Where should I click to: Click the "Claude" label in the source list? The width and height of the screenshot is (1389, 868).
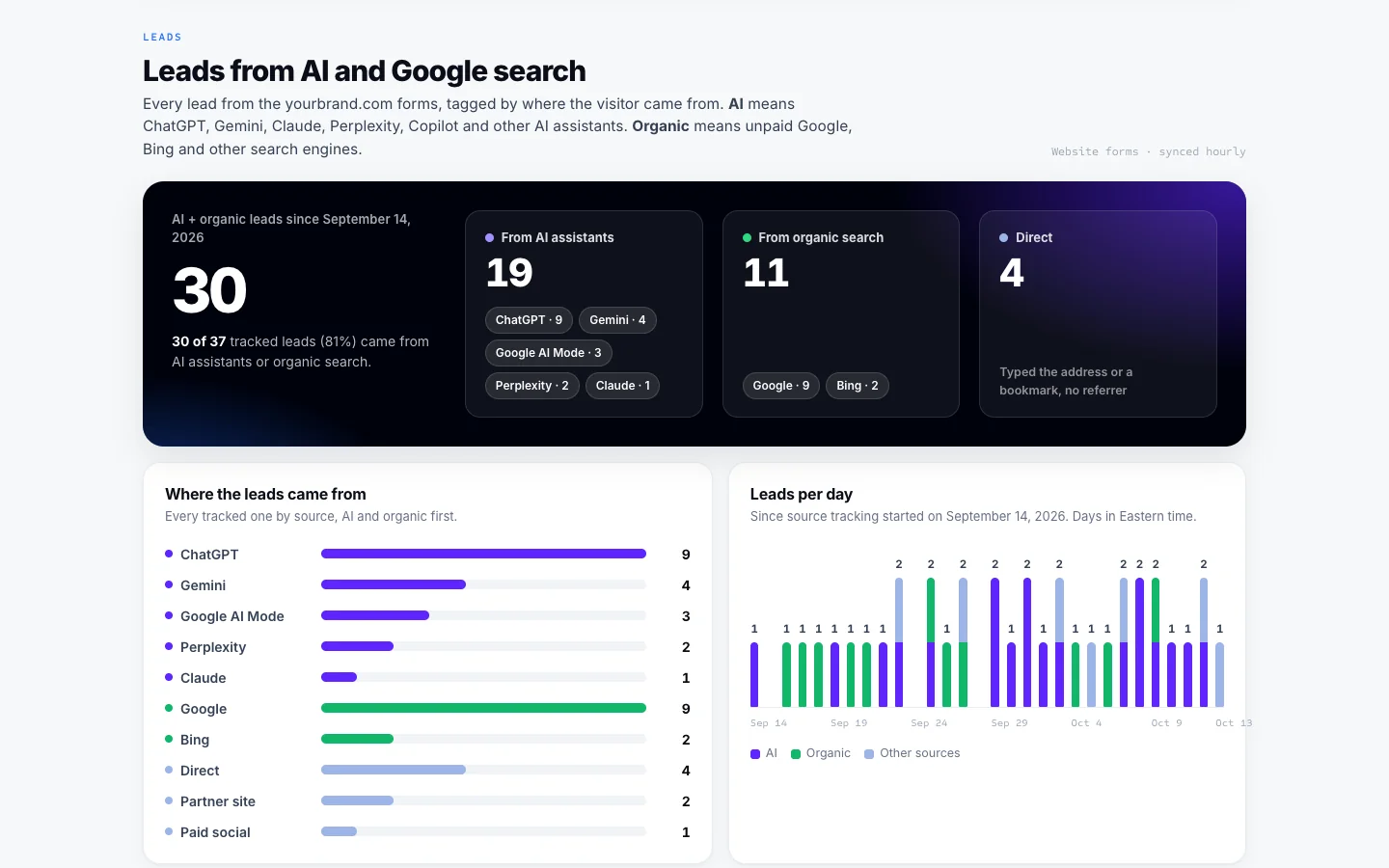tap(203, 678)
